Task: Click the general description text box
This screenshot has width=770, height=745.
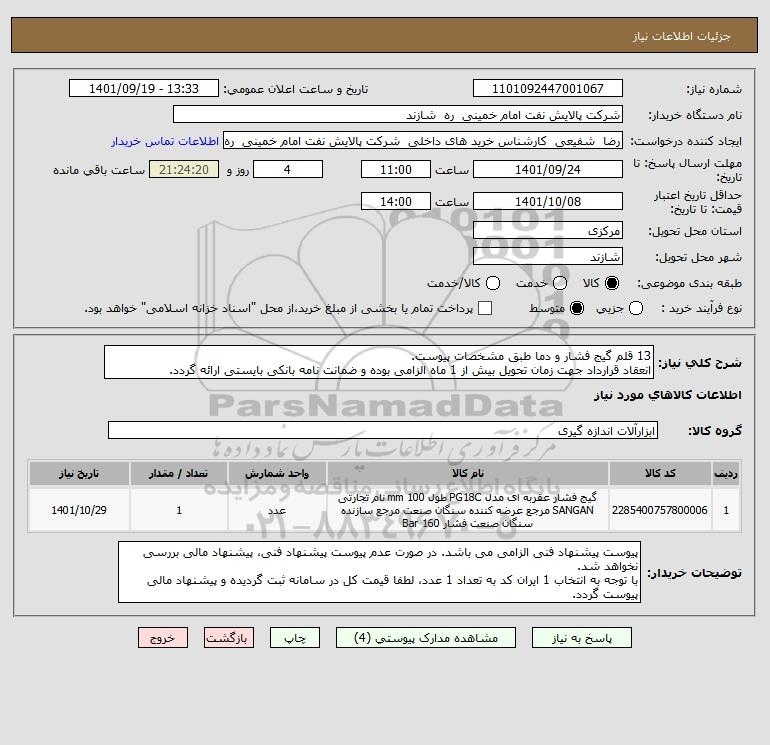Action: pyautogui.click(x=379, y=362)
